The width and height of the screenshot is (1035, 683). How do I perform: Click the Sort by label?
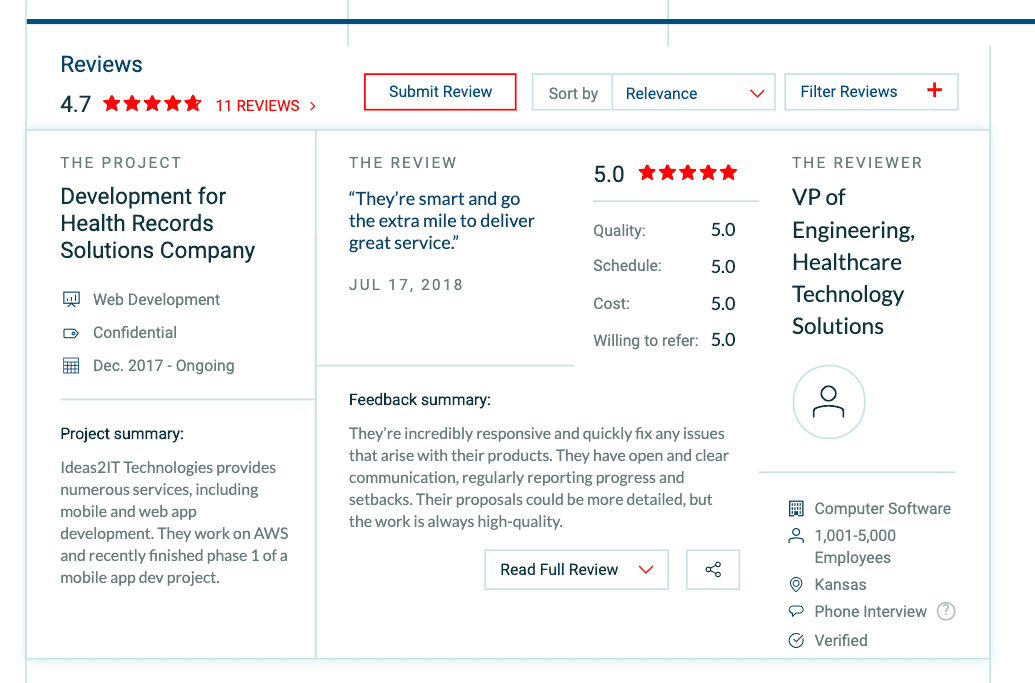pyautogui.click(x=573, y=94)
